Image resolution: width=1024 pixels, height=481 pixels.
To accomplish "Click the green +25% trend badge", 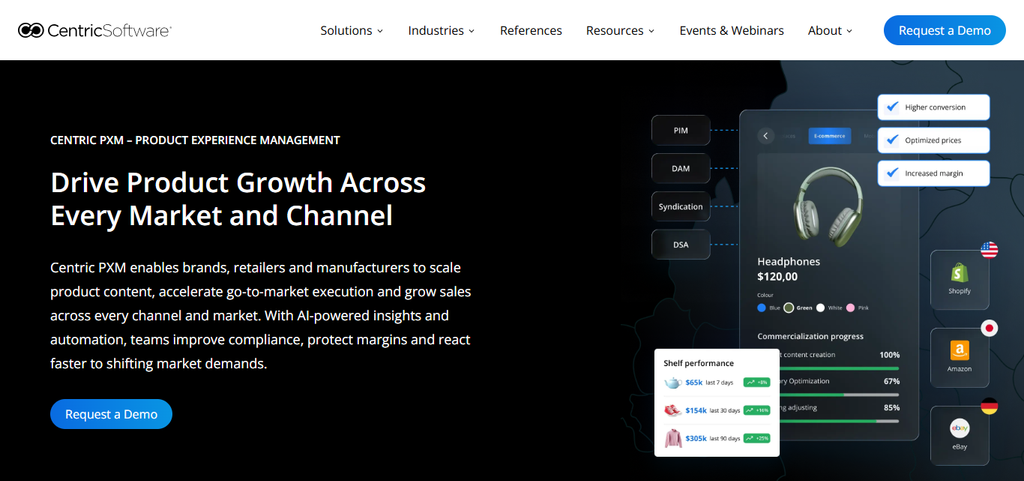I will point(757,438).
